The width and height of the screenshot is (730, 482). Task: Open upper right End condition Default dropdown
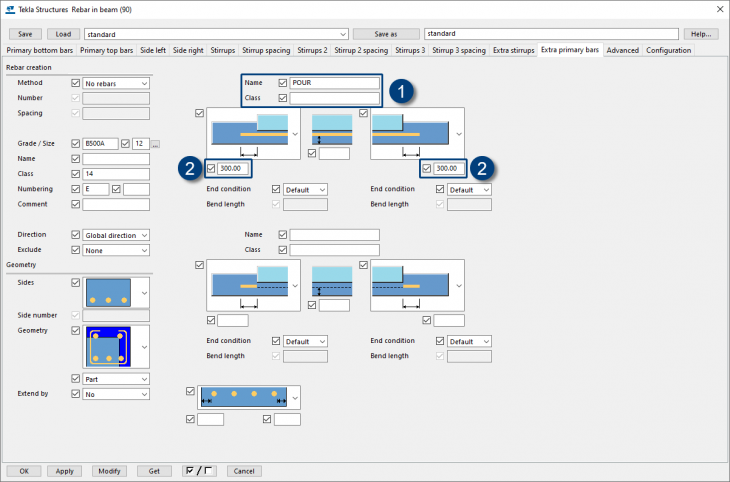click(x=469, y=190)
